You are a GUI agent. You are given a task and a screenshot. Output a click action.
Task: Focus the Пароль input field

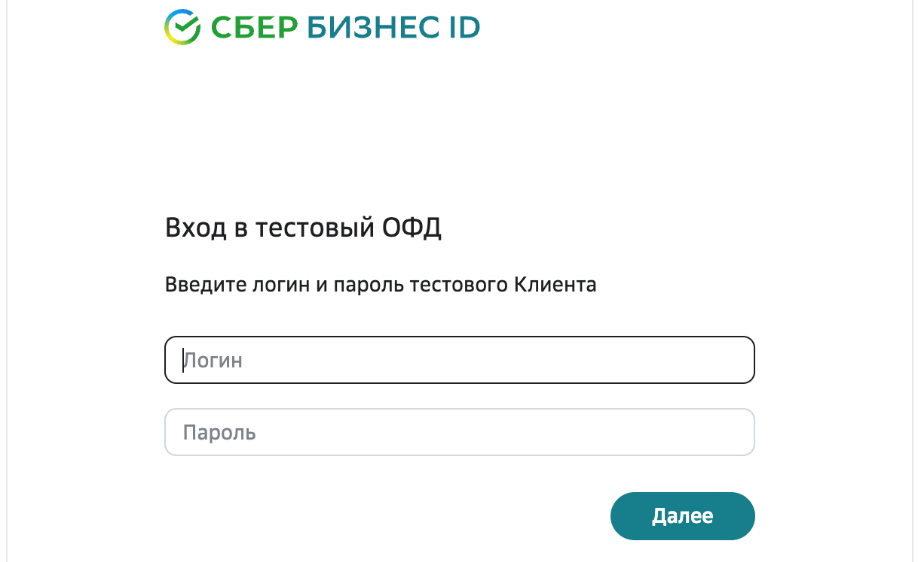pyautogui.click(x=459, y=433)
